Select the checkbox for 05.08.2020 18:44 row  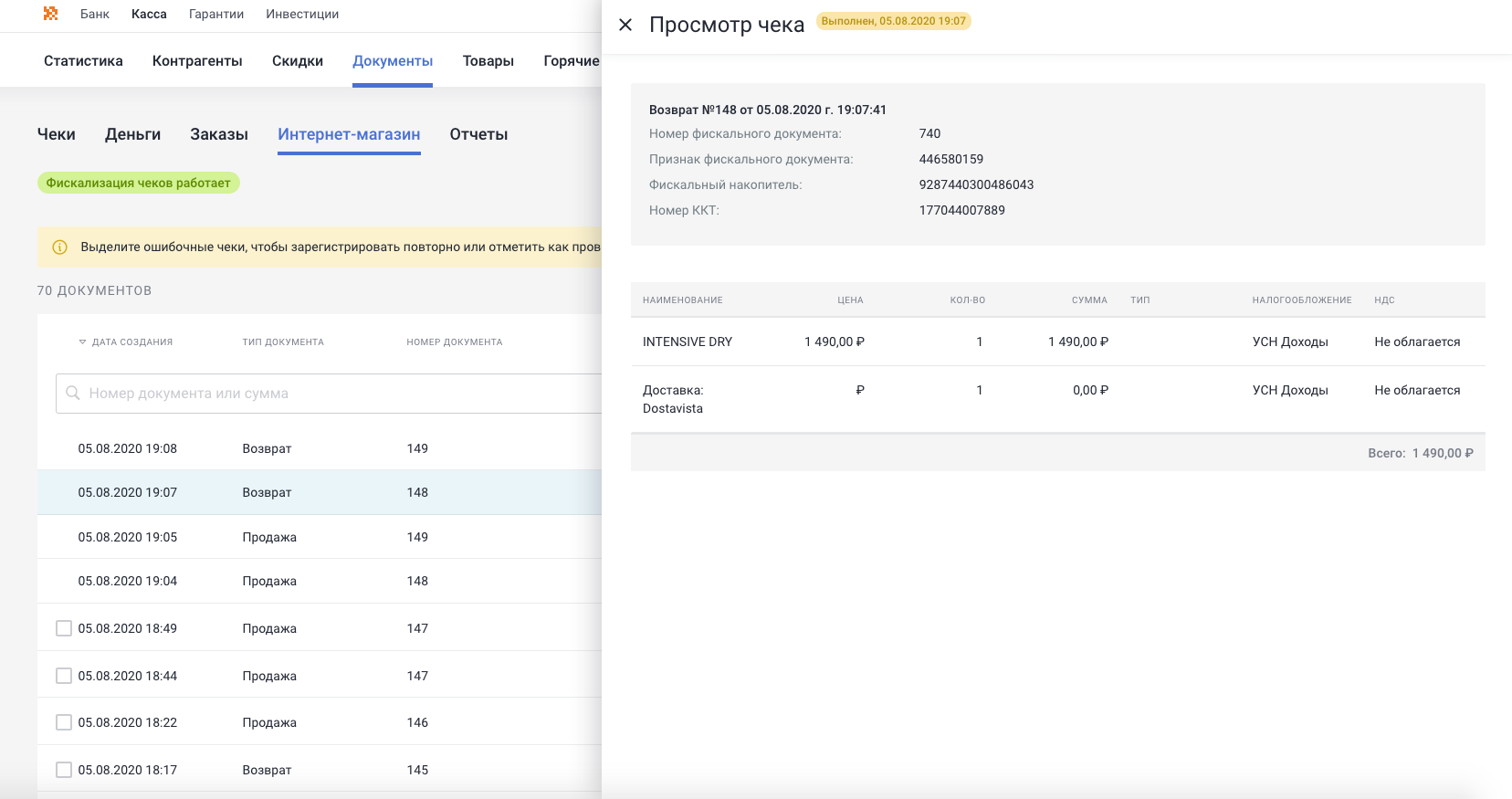pos(64,676)
